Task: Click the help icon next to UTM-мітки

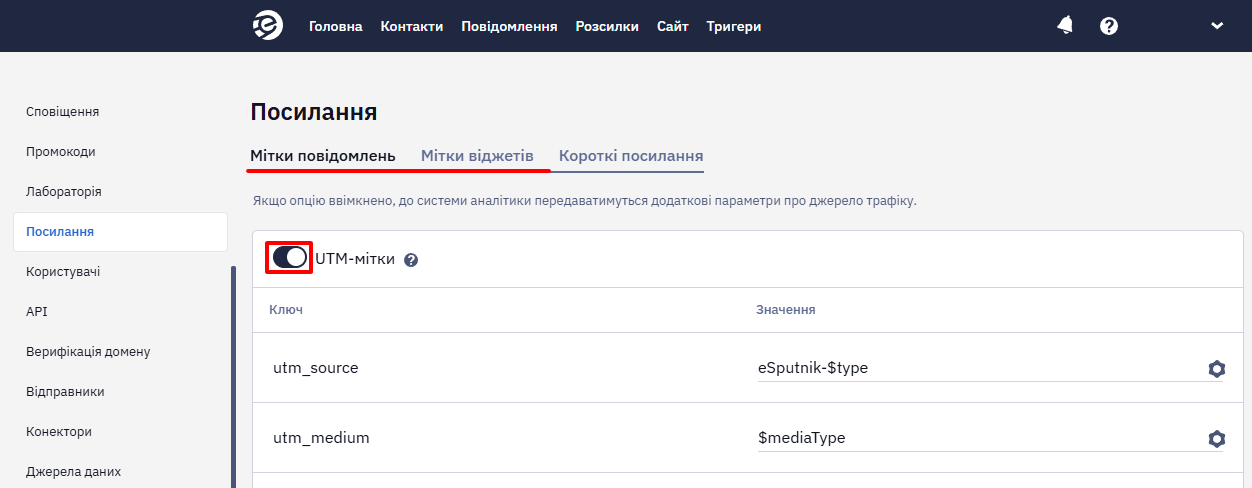Action: (411, 260)
